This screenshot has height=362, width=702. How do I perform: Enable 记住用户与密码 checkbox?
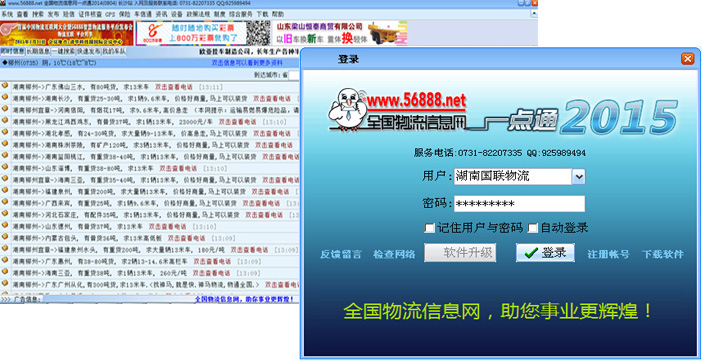click(429, 228)
